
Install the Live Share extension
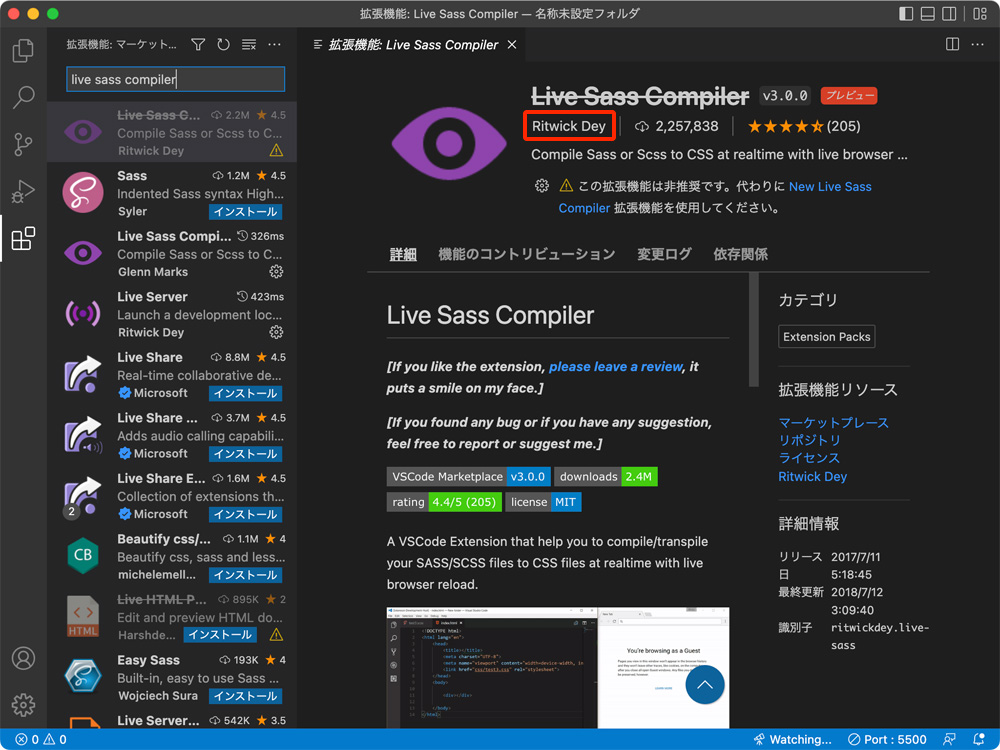[246, 393]
